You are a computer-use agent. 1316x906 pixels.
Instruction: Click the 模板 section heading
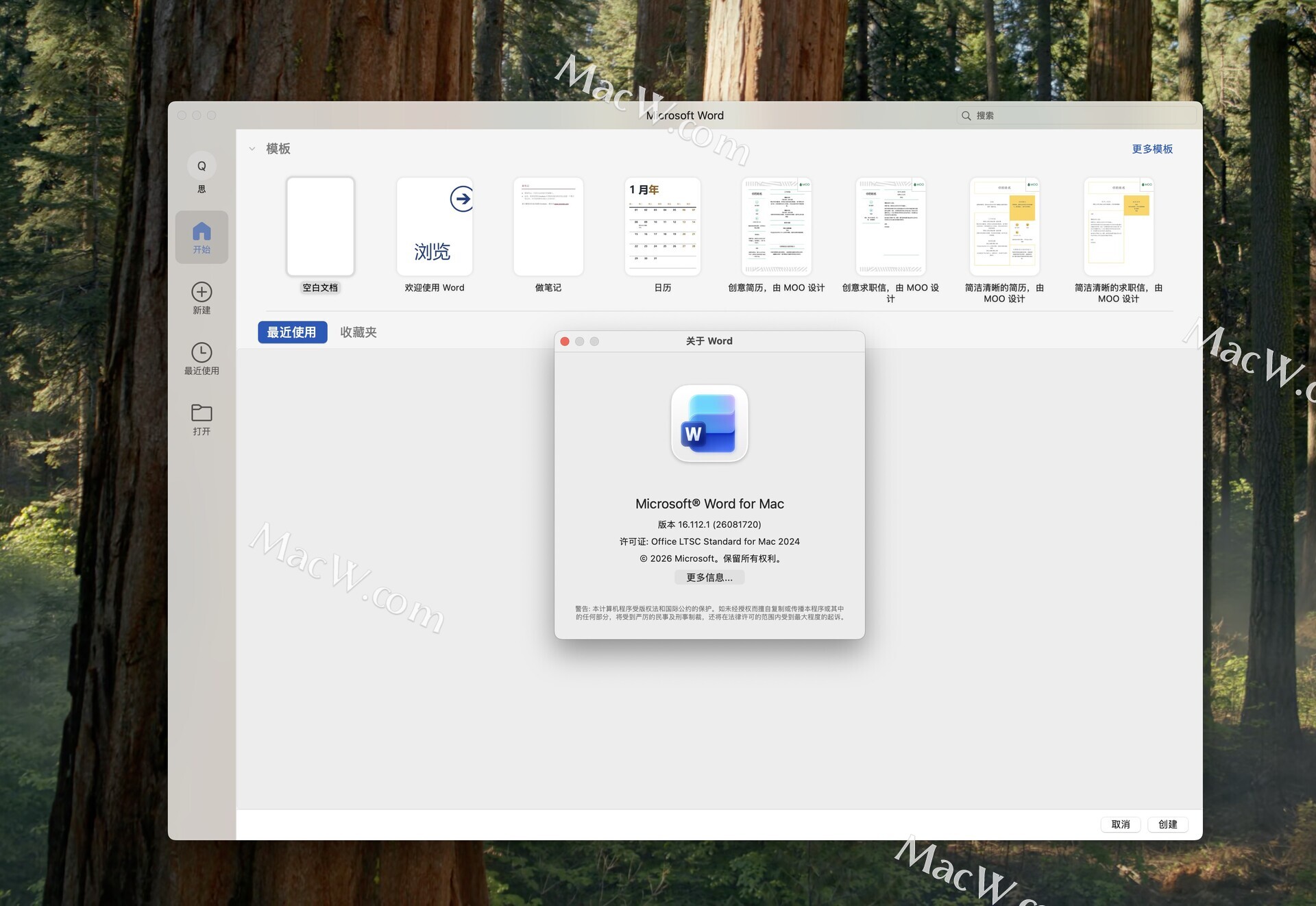pos(278,149)
